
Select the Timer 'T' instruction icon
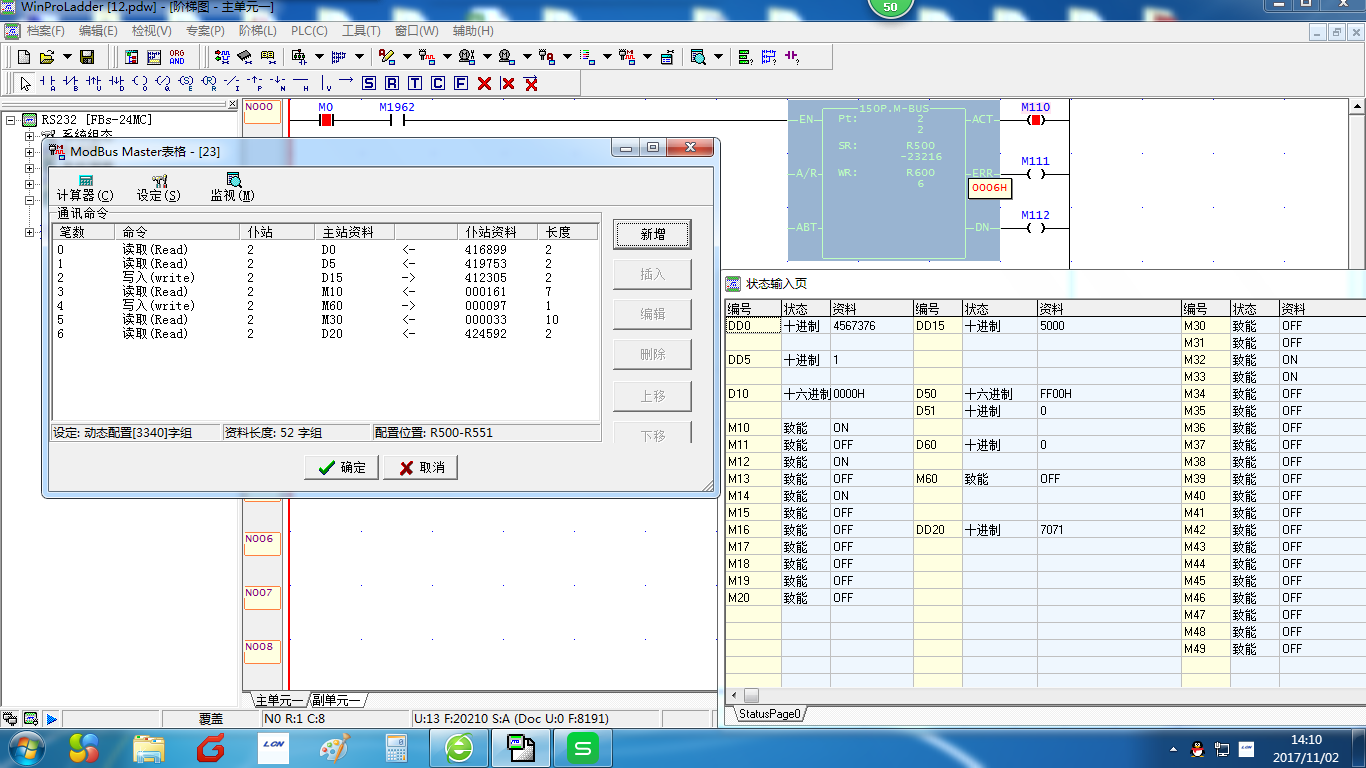(x=415, y=83)
